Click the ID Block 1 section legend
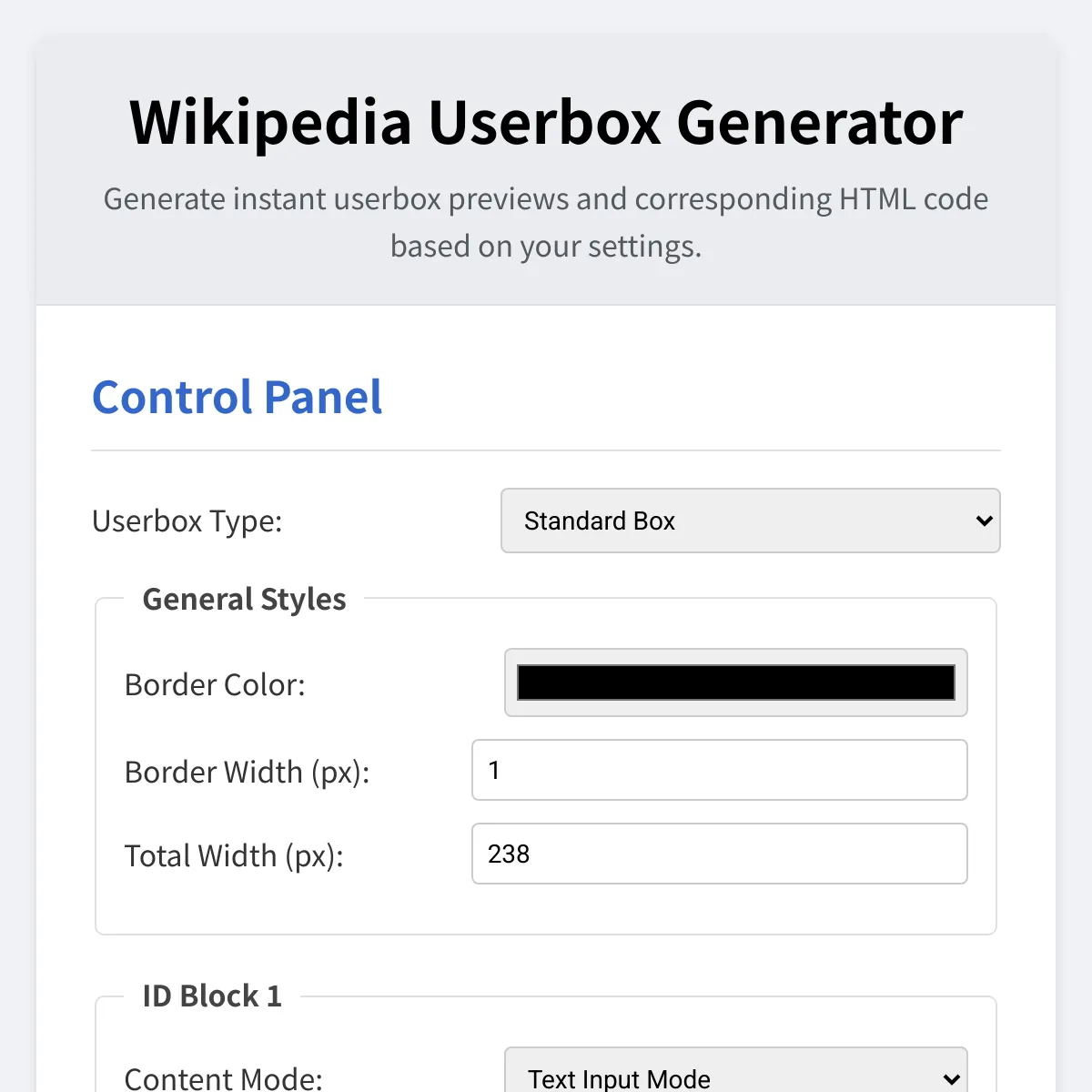This screenshot has width=1092, height=1092. point(212,996)
